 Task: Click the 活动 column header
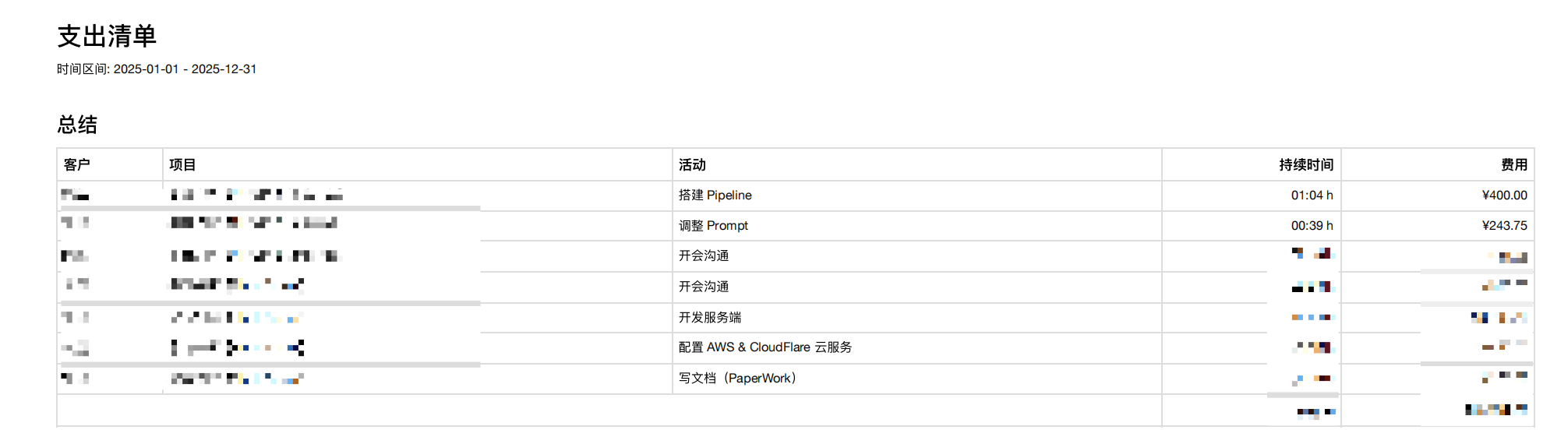click(x=692, y=164)
